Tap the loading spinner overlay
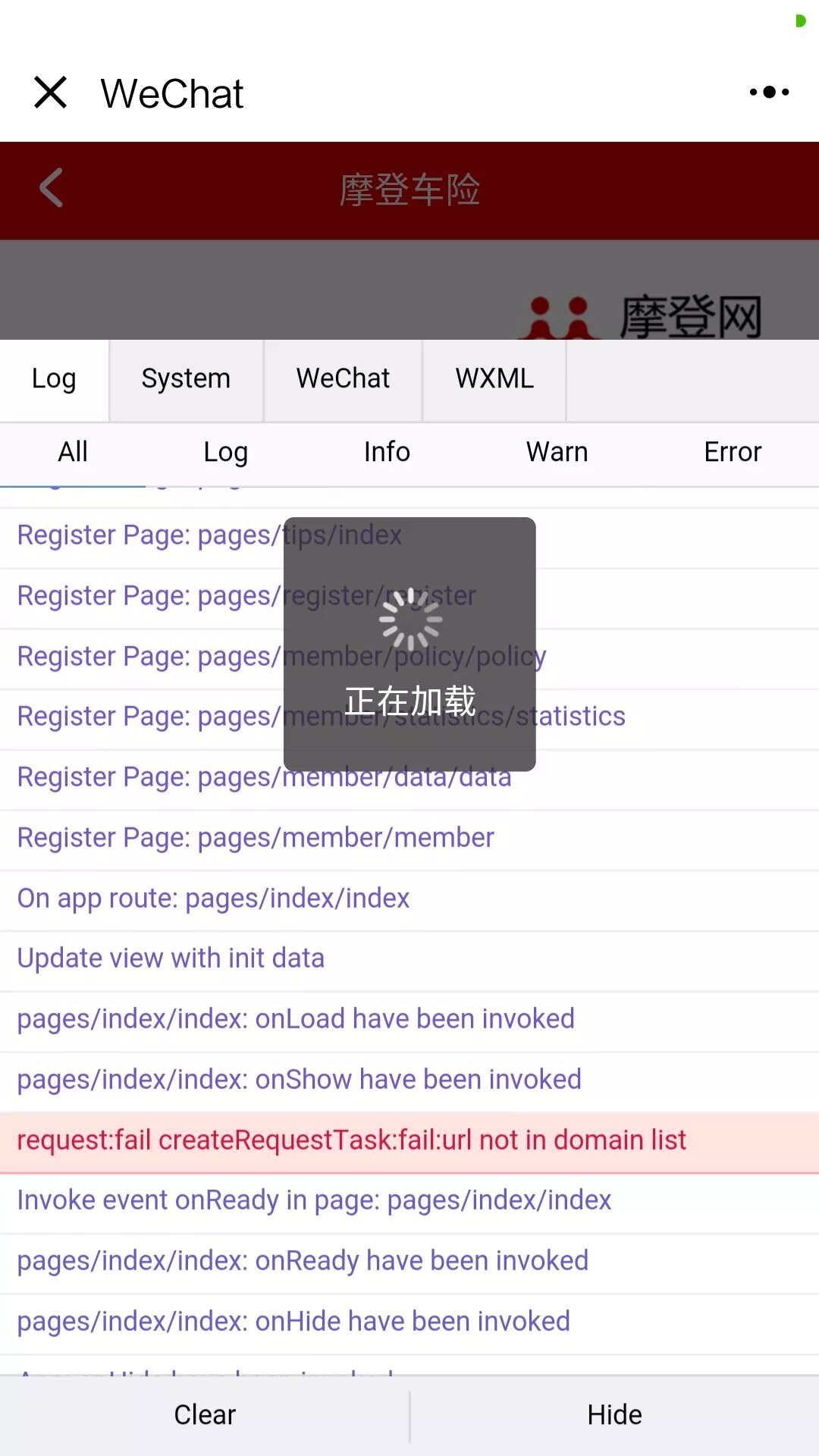The width and height of the screenshot is (819, 1456). 409,644
